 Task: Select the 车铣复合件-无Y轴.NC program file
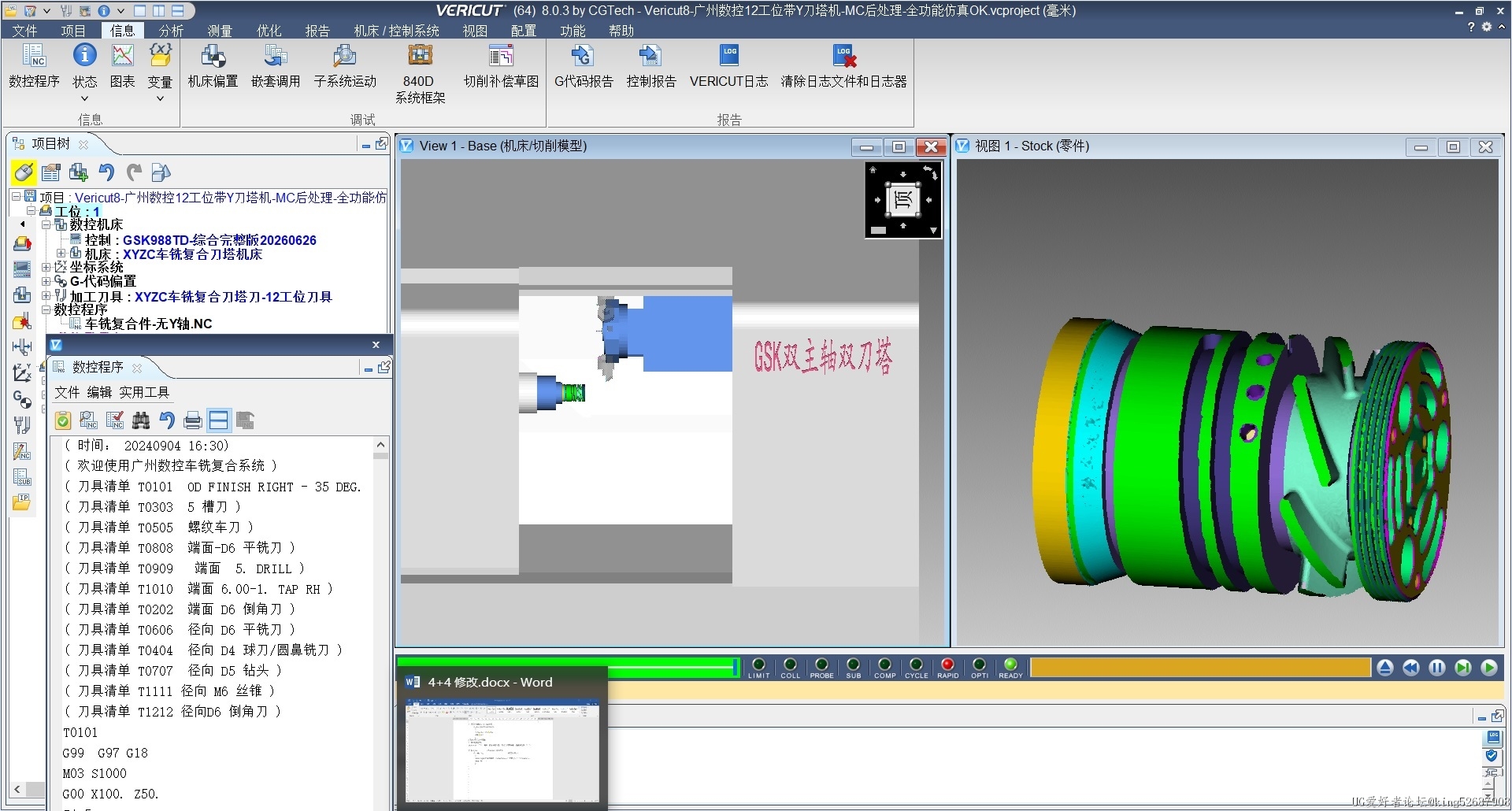(148, 324)
